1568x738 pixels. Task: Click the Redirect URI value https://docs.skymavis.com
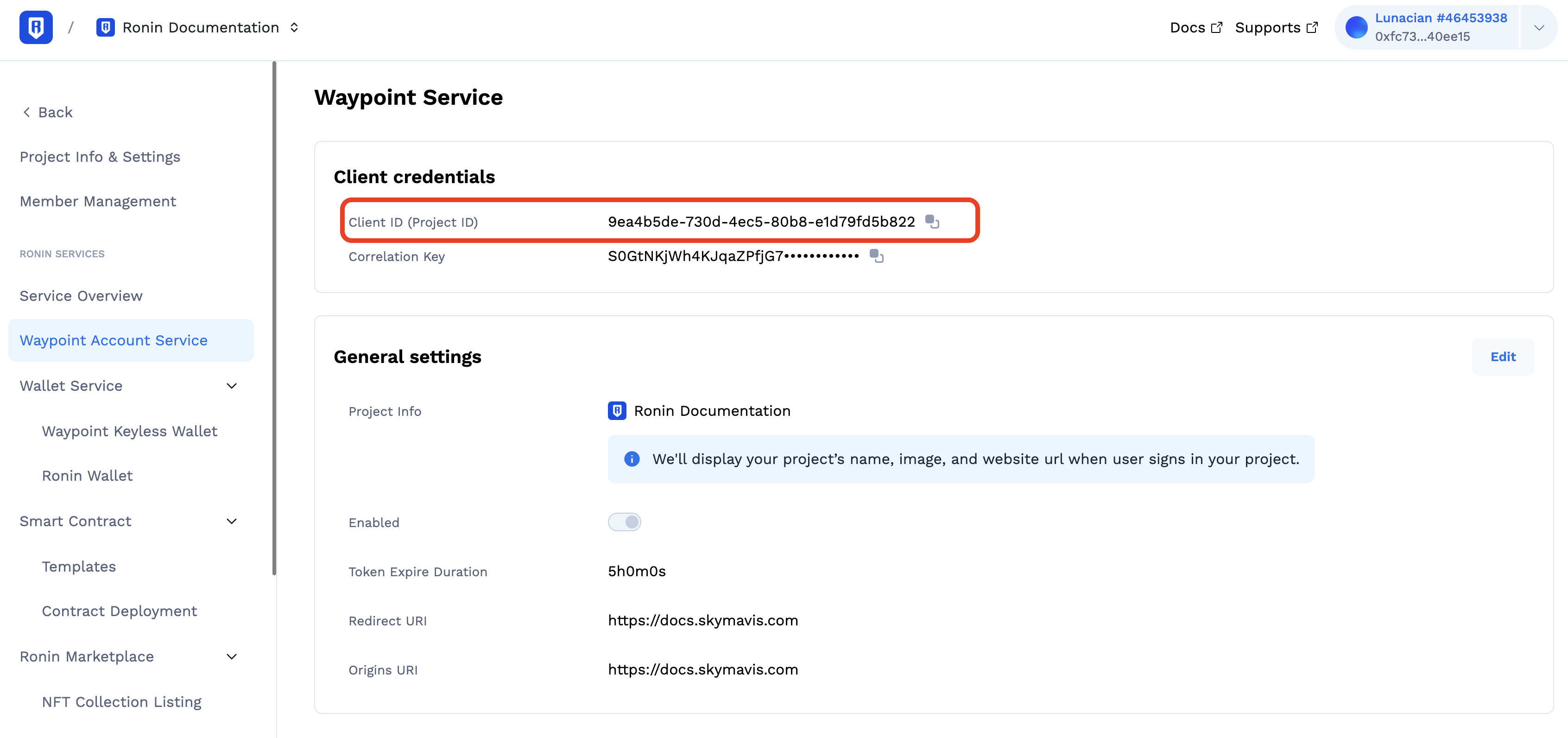(702, 620)
